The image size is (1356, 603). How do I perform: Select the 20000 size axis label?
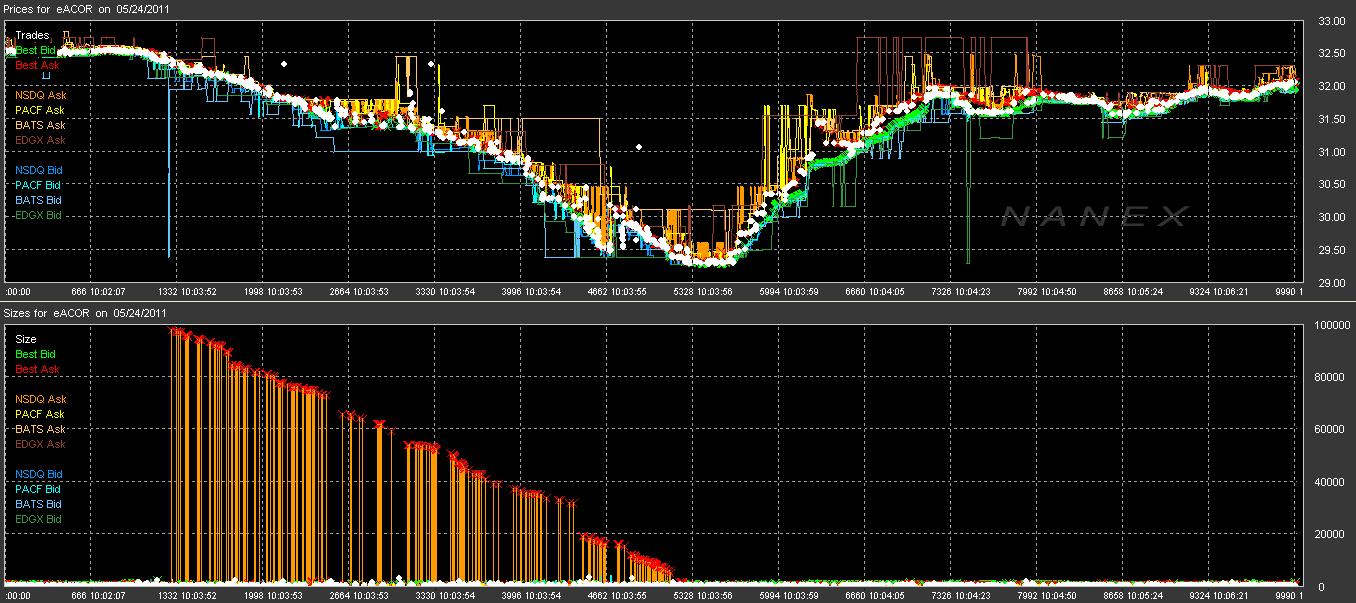coord(1332,534)
